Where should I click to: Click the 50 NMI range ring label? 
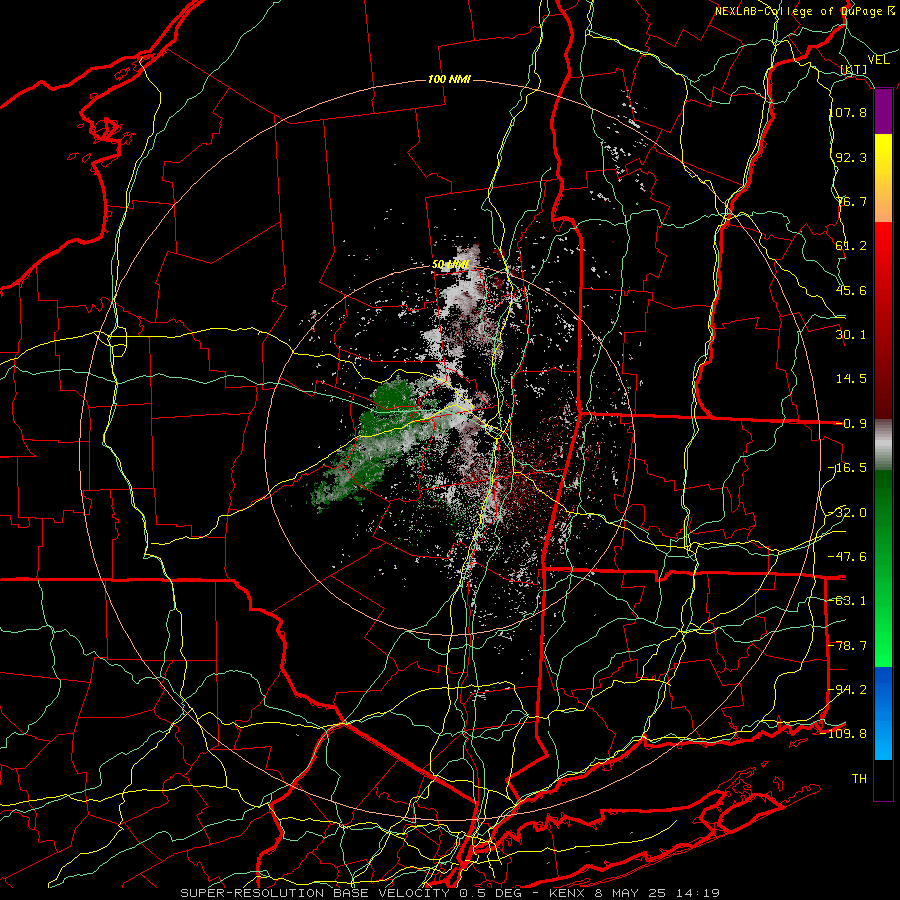(451, 264)
